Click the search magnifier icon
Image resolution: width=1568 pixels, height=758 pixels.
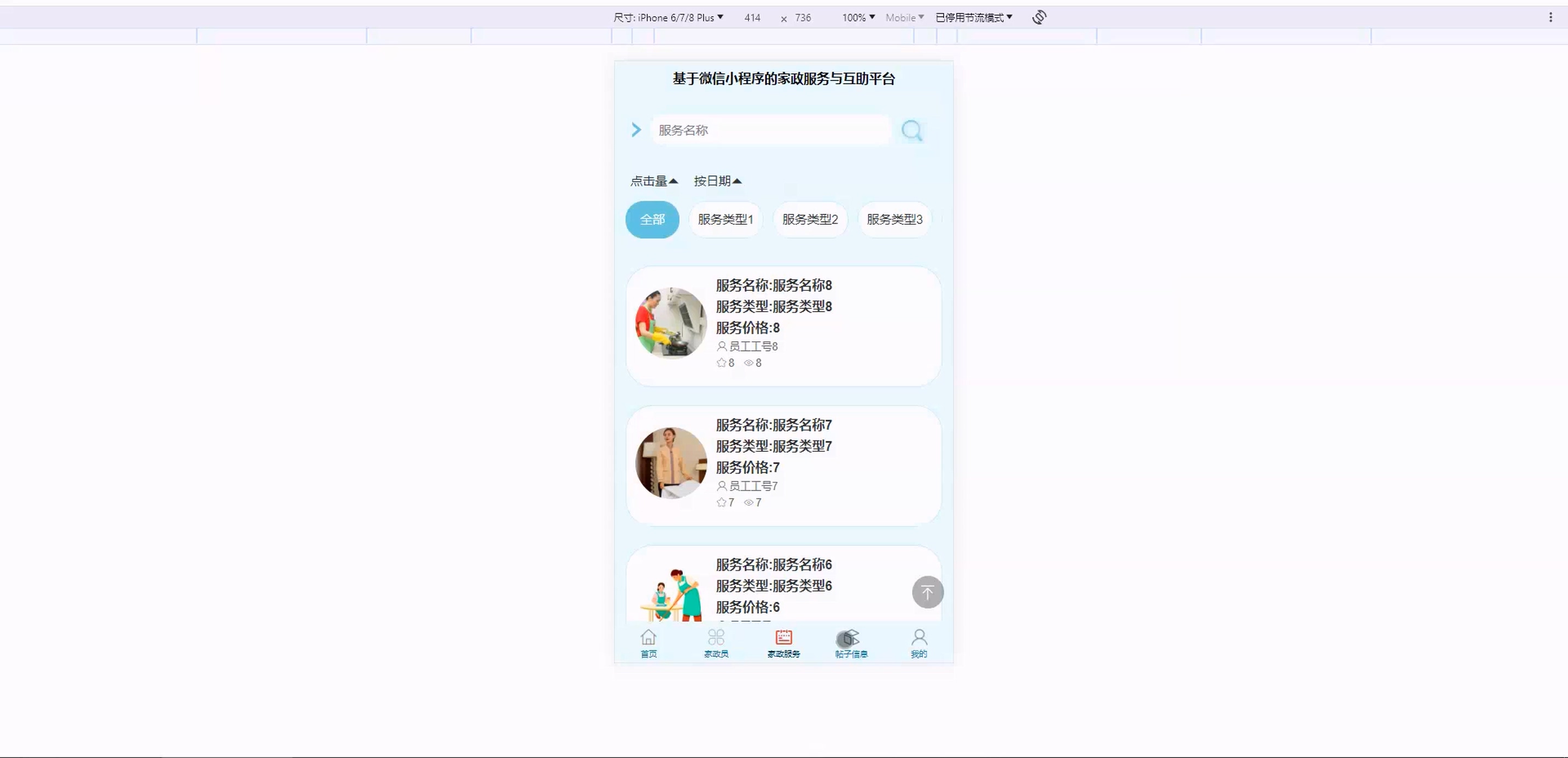[x=911, y=130]
